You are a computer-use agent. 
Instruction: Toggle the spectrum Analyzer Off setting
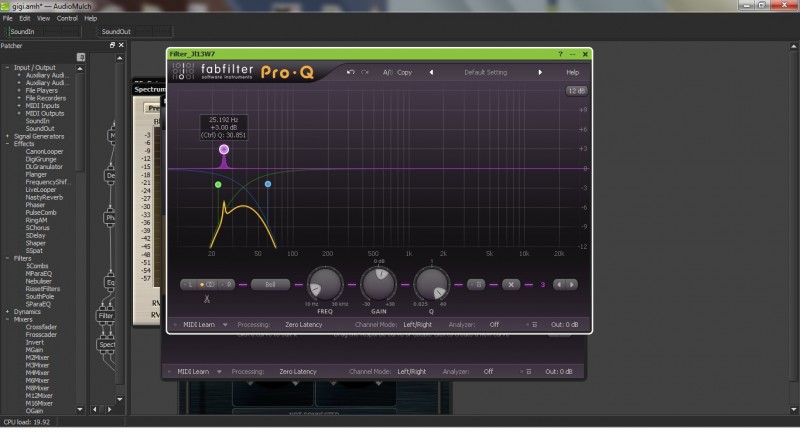pos(494,324)
